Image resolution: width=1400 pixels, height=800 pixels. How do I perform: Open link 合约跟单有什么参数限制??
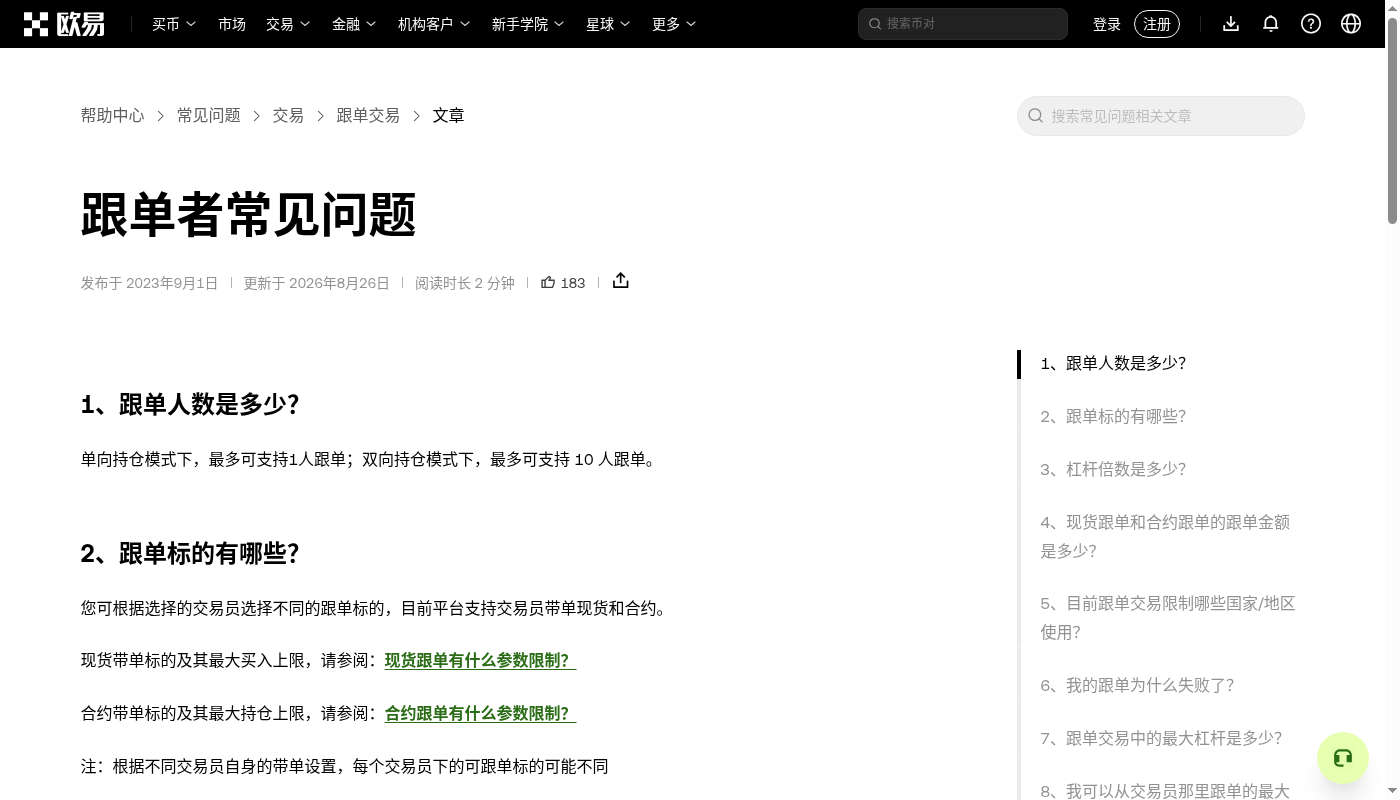point(480,714)
